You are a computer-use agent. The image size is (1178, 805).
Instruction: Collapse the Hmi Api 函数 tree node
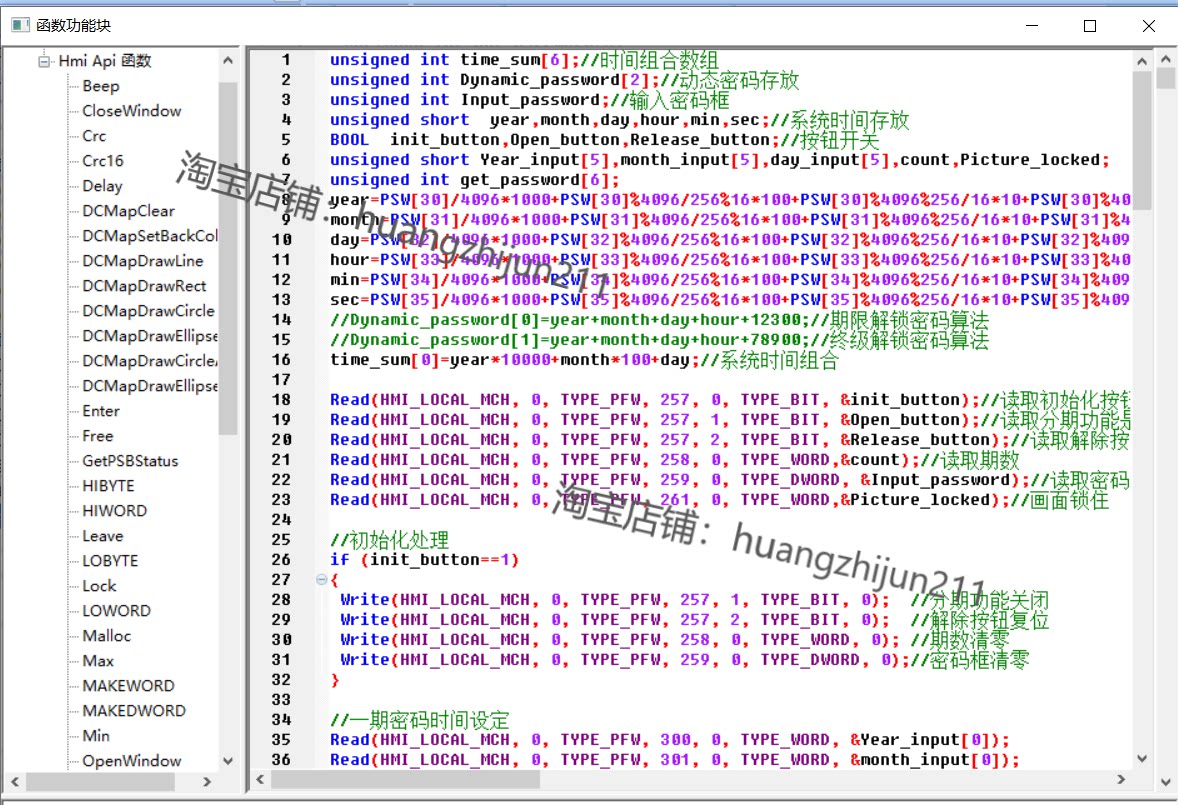[x=44, y=61]
